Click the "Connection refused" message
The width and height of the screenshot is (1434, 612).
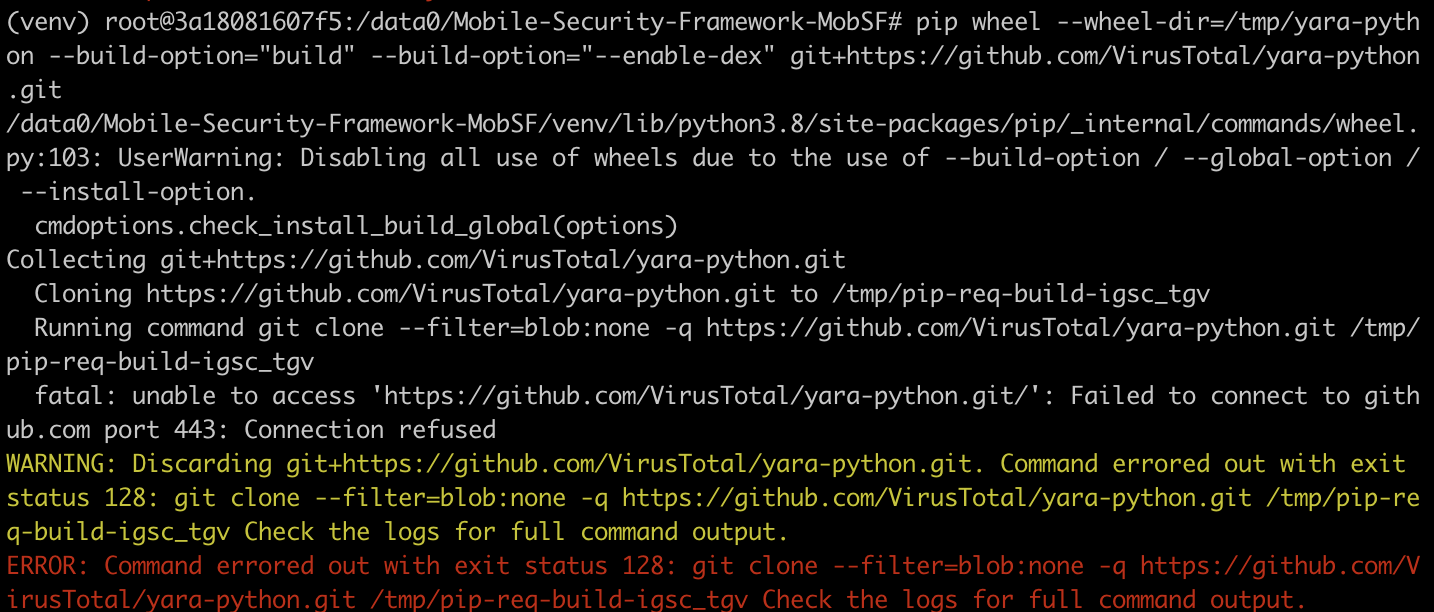pyautogui.click(x=370, y=430)
